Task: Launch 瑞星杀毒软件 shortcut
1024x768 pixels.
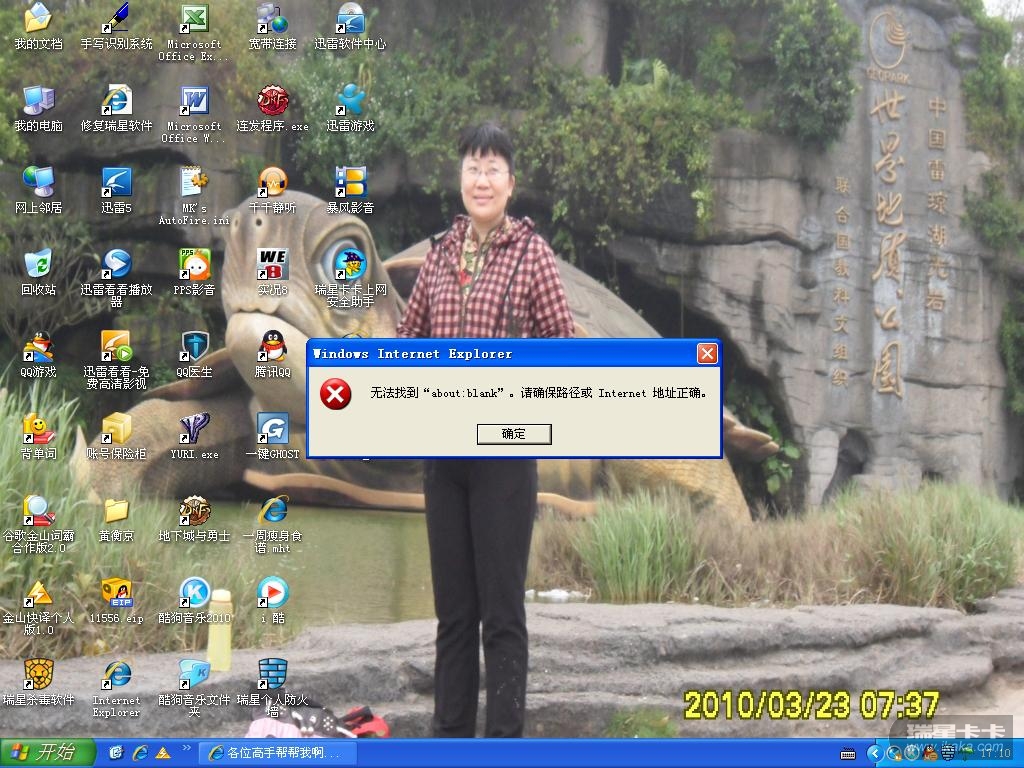Action: pyautogui.click(x=38, y=682)
